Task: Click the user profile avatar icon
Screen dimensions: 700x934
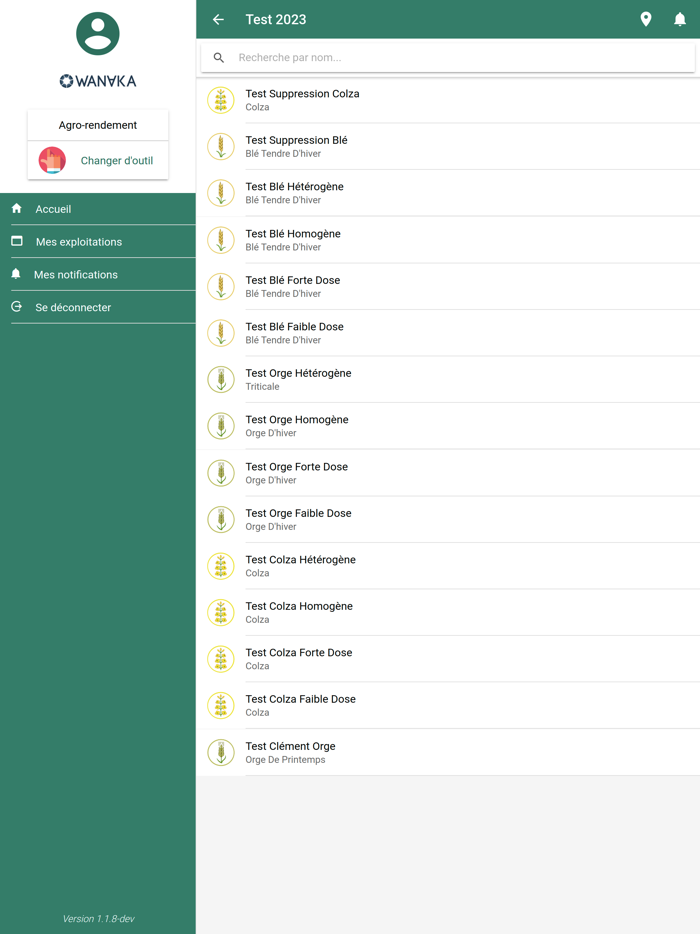Action: pyautogui.click(x=98, y=33)
